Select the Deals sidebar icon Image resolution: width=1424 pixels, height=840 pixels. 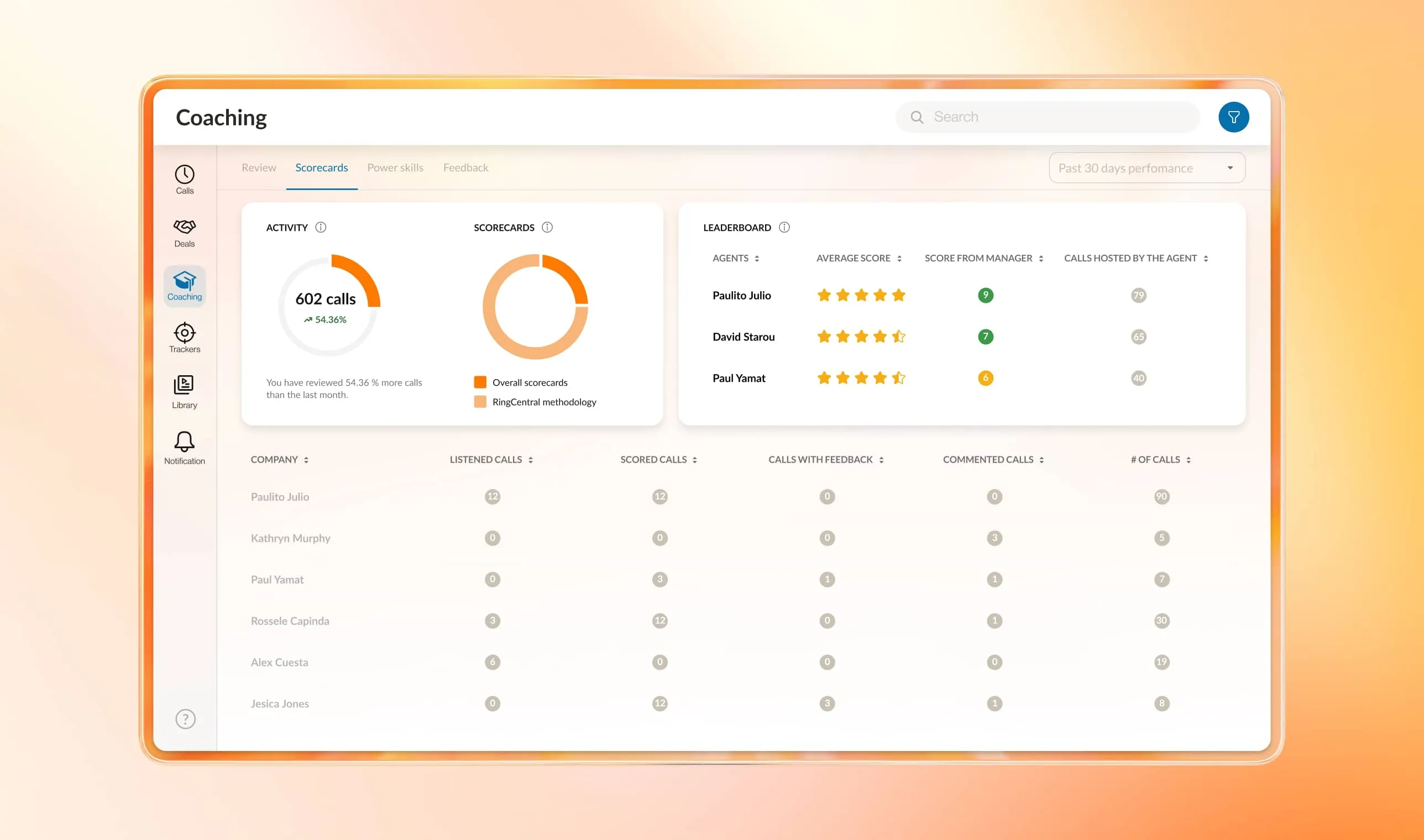(x=184, y=232)
